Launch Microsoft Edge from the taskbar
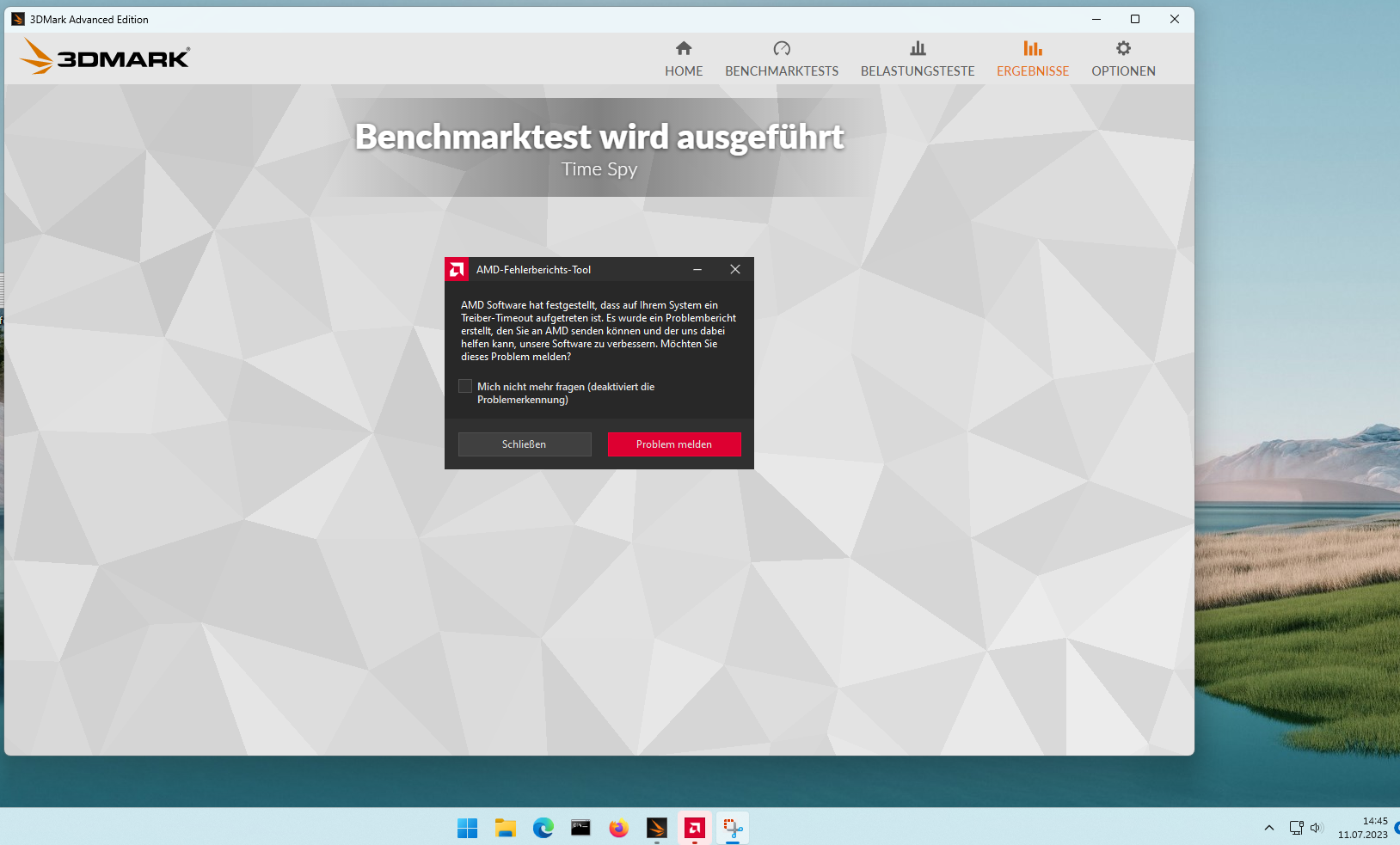Image resolution: width=1400 pixels, height=845 pixels. pos(543,828)
